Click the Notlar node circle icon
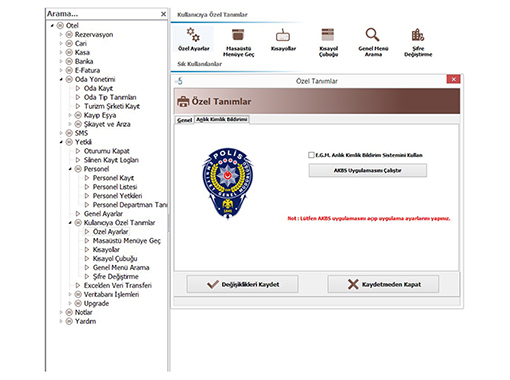The width and height of the screenshot is (510, 380). (69, 312)
